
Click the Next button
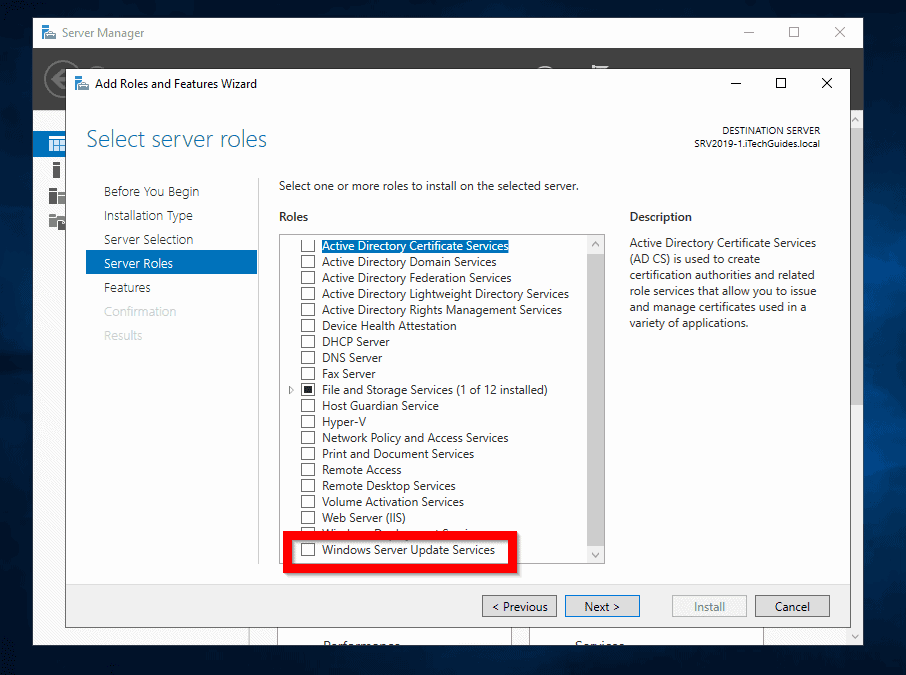(x=602, y=606)
